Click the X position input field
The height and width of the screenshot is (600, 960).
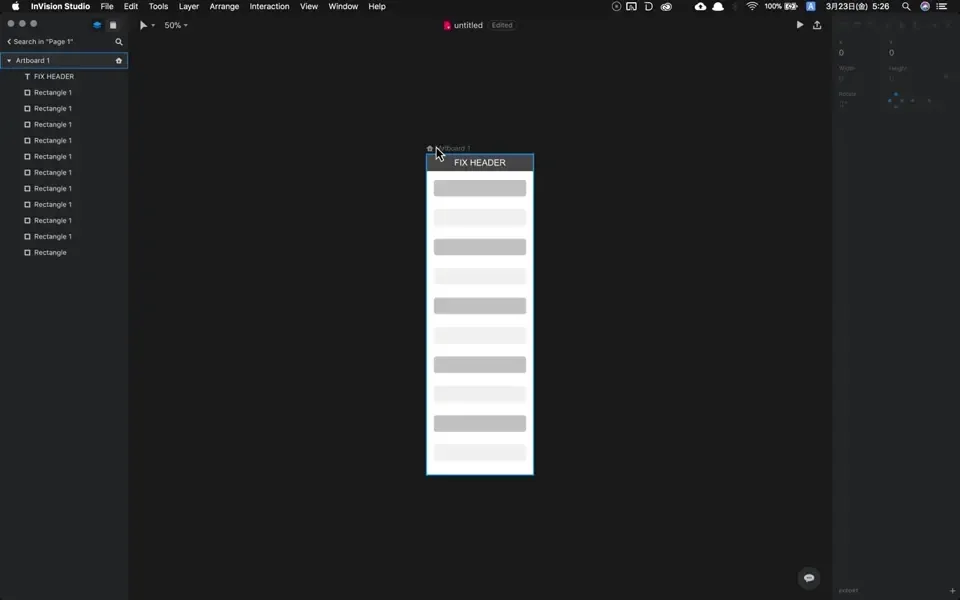click(x=853, y=52)
